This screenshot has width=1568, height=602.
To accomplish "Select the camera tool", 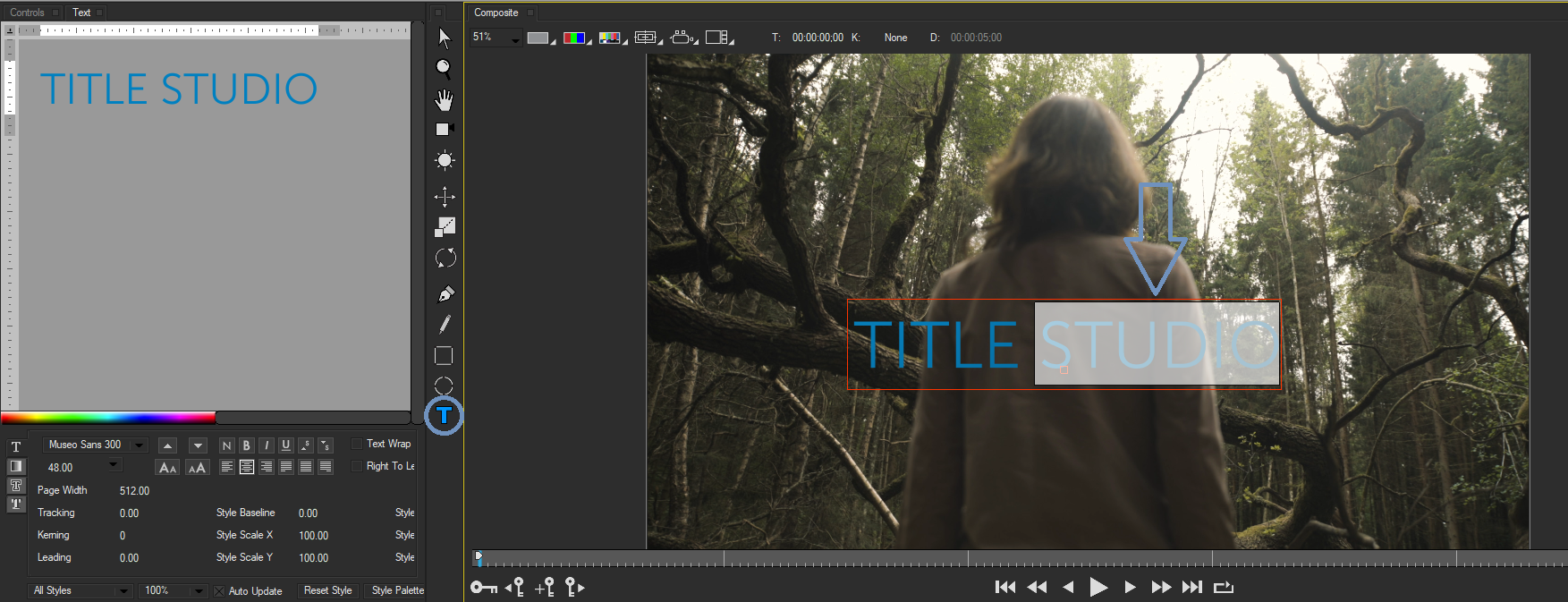I will tap(445, 130).
